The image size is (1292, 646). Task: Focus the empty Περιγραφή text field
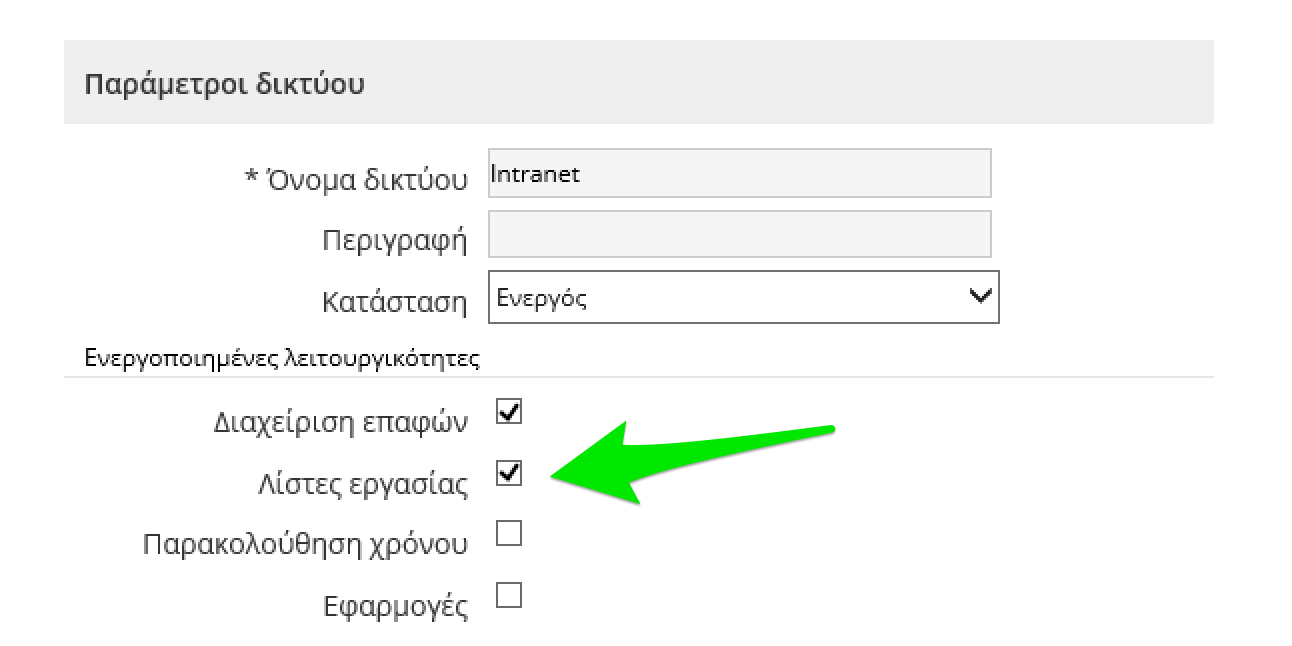(739, 235)
